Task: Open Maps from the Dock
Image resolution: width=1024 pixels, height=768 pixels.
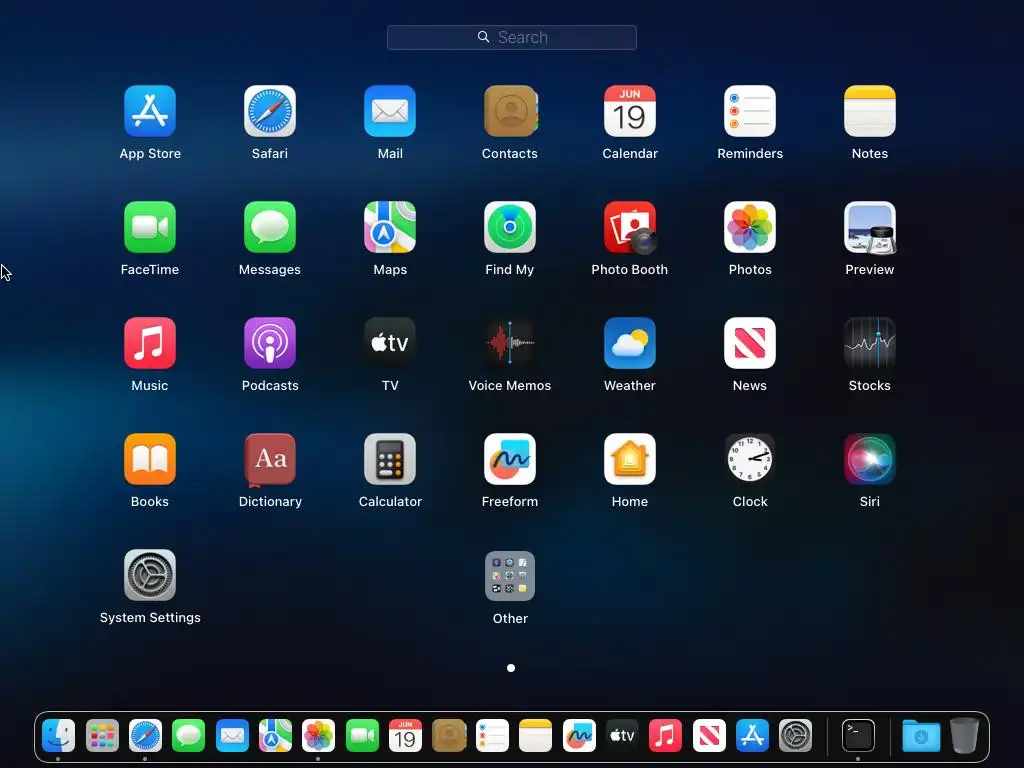Action: (x=275, y=736)
